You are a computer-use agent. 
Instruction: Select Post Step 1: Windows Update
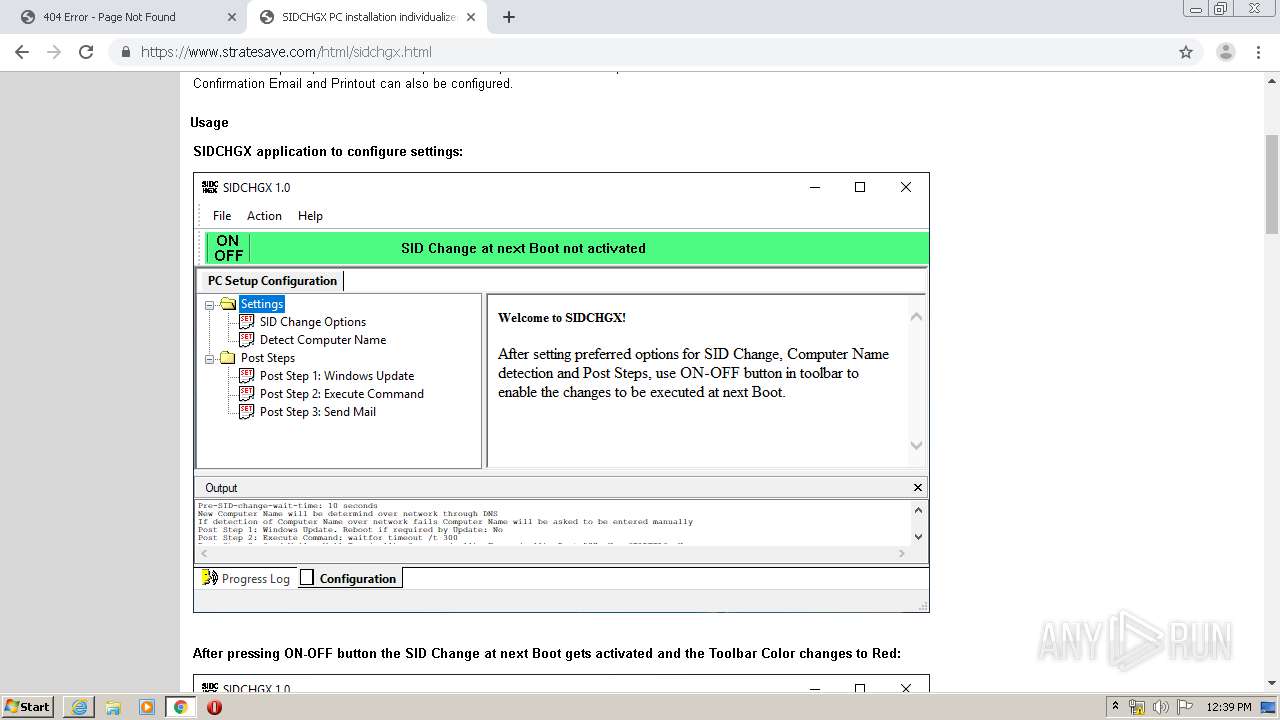[337, 376]
